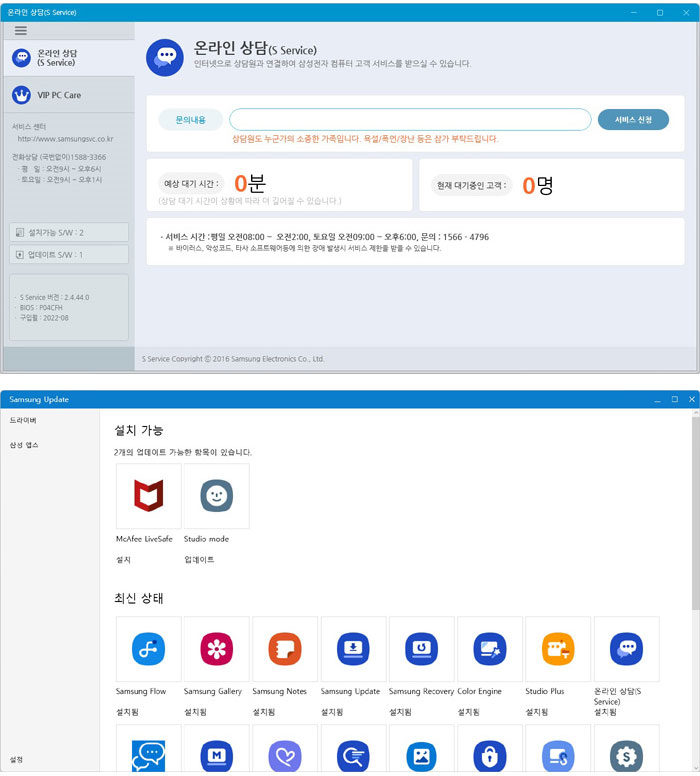Open 드라이버 in Samsung Update sidebar
The height and width of the screenshot is (776, 700).
pos(23,420)
